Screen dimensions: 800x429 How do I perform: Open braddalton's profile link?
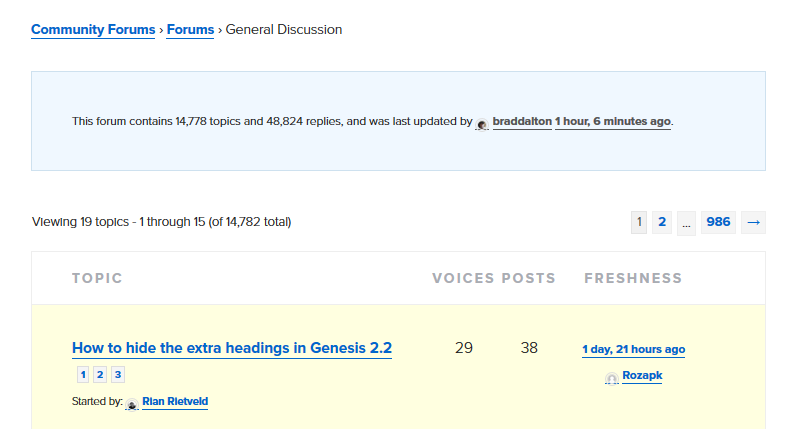[x=522, y=121]
